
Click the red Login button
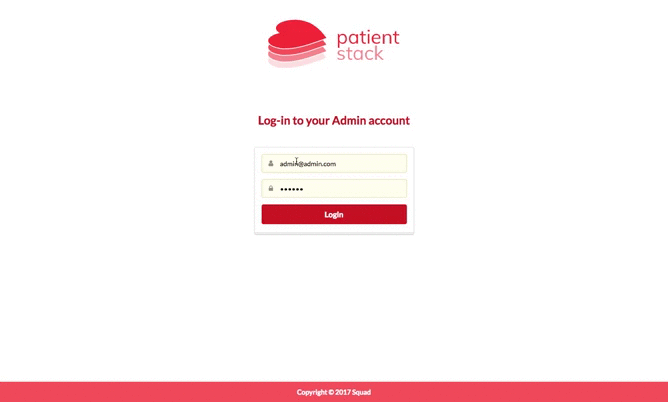[334, 214]
